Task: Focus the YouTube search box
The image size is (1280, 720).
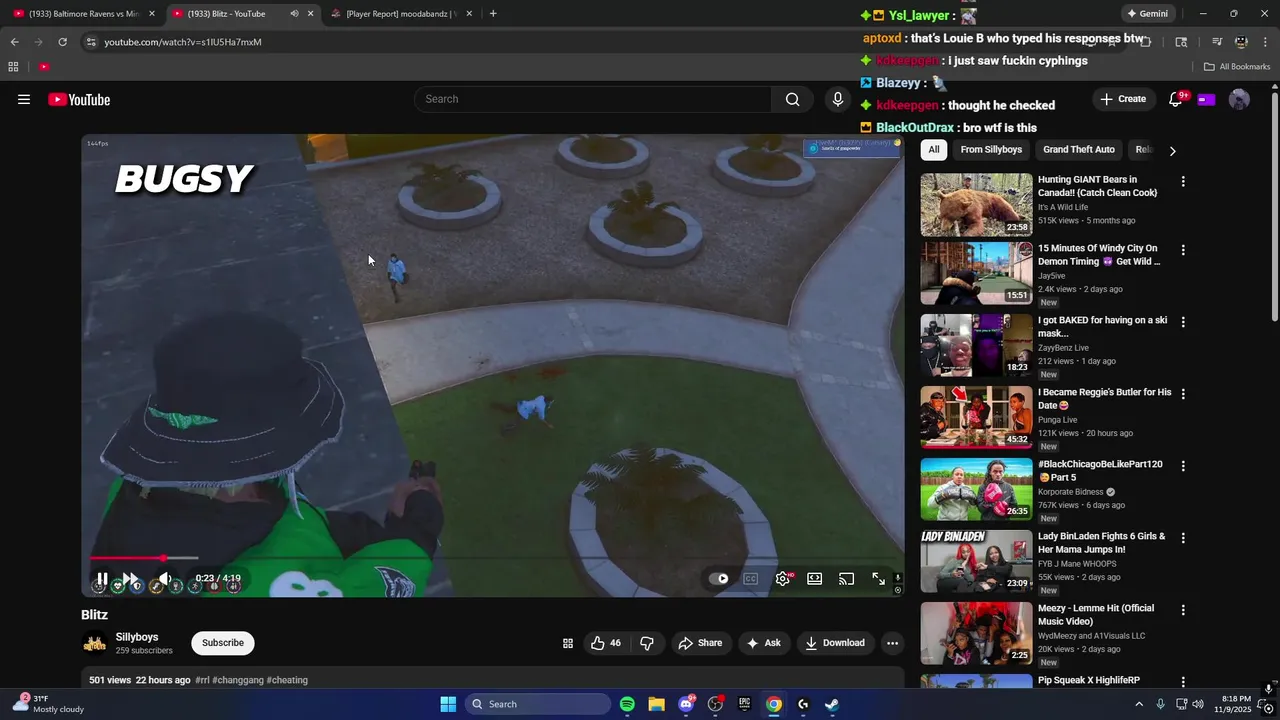Action: [592, 99]
